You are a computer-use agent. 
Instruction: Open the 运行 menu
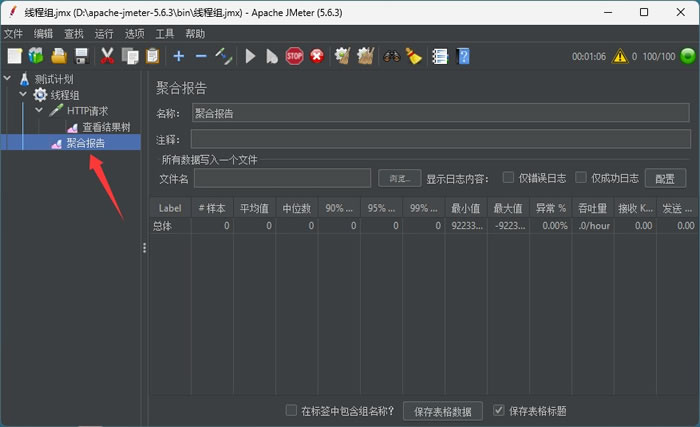point(104,34)
